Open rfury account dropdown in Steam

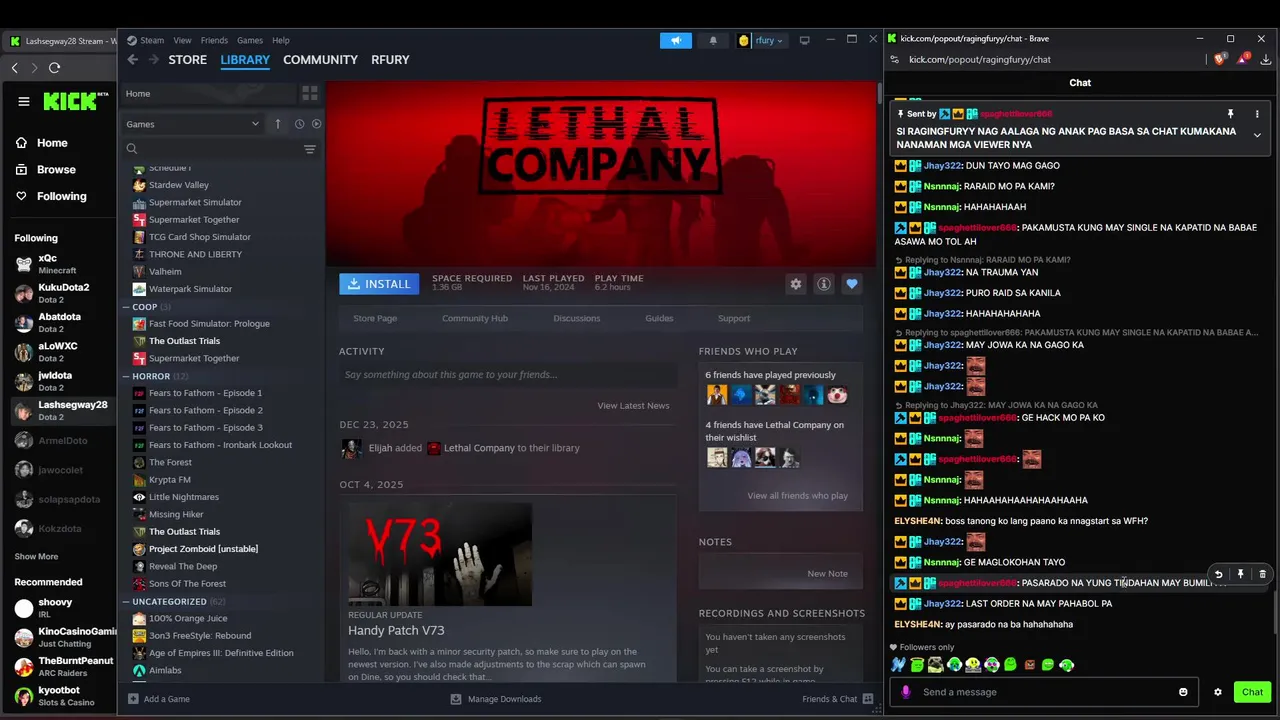click(761, 40)
